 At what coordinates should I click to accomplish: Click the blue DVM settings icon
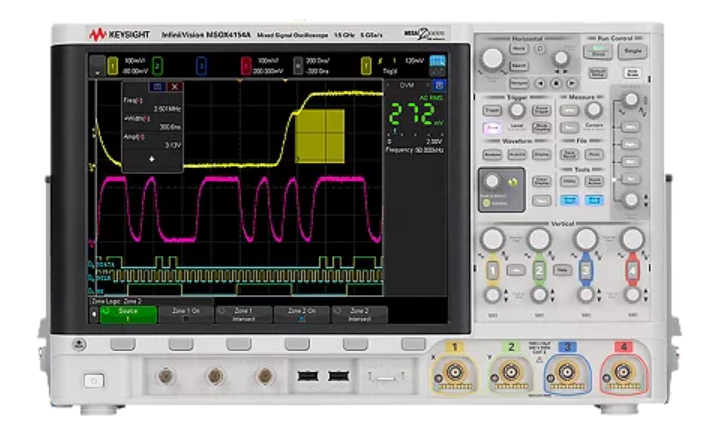[439, 85]
